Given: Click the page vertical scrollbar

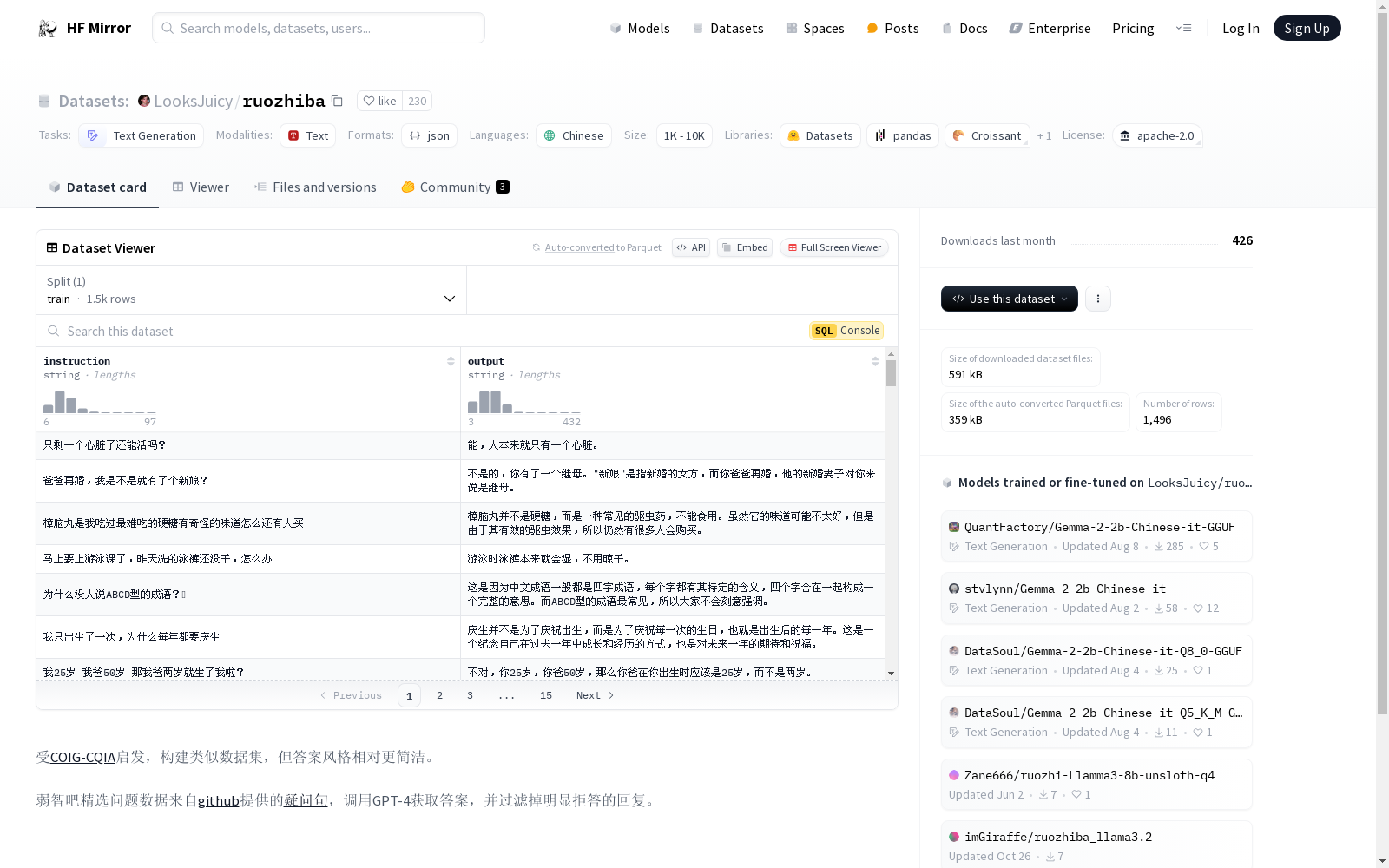Looking at the screenshot, I should point(1382,365).
